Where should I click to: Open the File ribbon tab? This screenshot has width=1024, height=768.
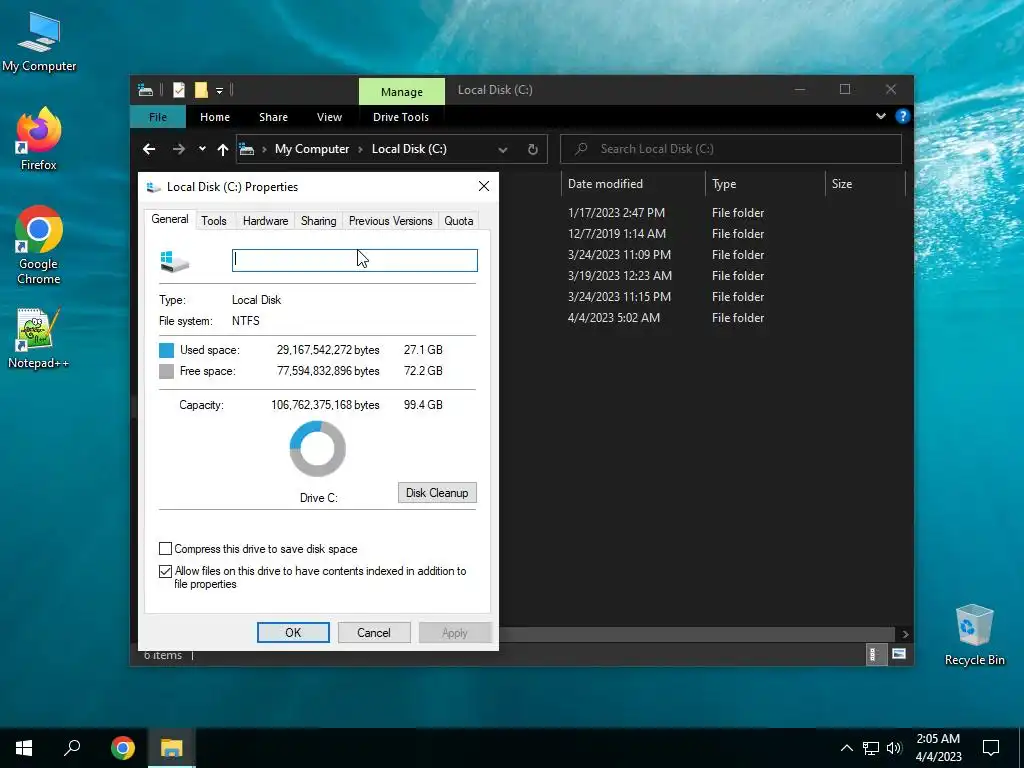(158, 117)
